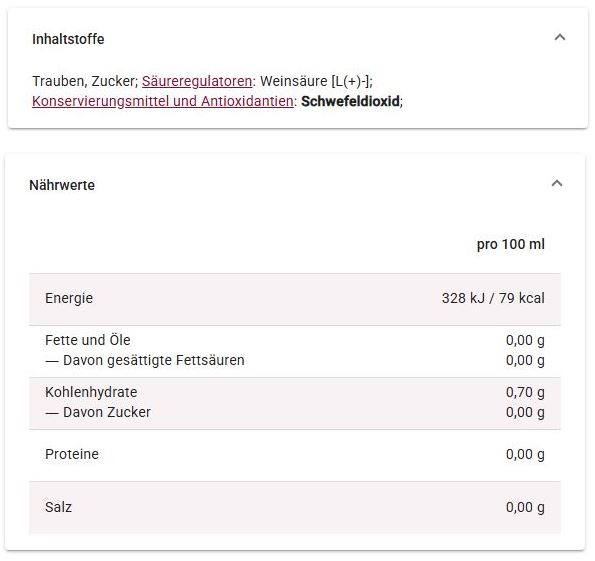The width and height of the screenshot is (595, 561).
Task: Collapse the Inhaltsstoffe section chevron
Action: [x=560, y=38]
